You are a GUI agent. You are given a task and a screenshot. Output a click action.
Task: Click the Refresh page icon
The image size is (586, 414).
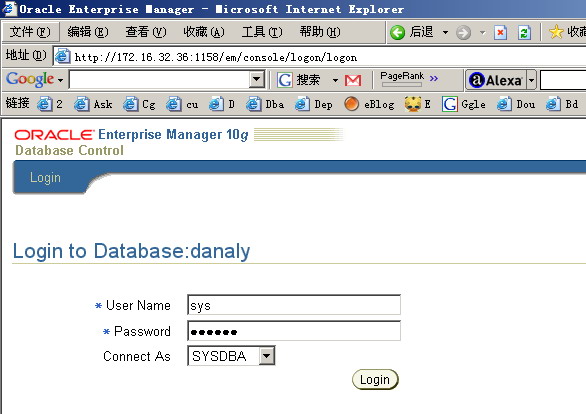(524, 33)
